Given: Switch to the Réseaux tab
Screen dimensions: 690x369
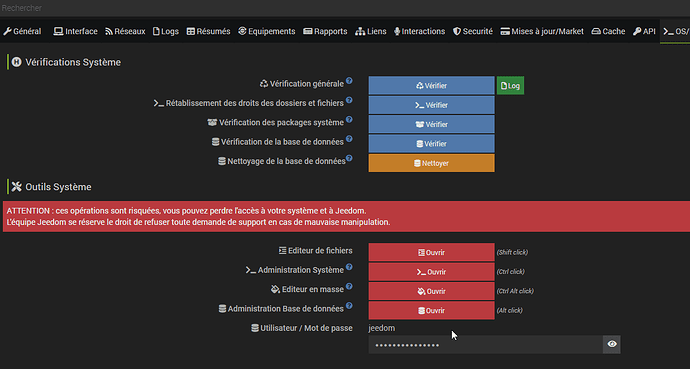Looking at the screenshot, I should coord(125,31).
